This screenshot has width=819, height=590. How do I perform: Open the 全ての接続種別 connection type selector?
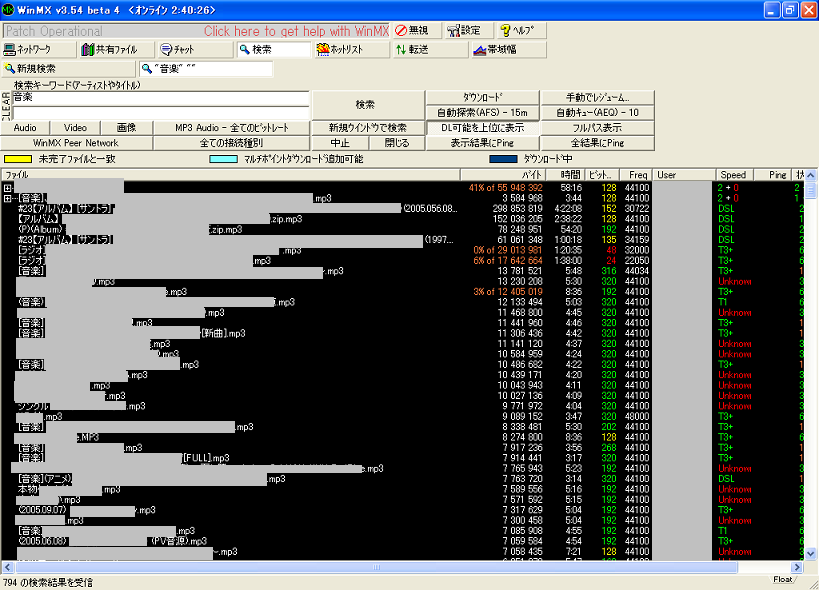point(232,143)
